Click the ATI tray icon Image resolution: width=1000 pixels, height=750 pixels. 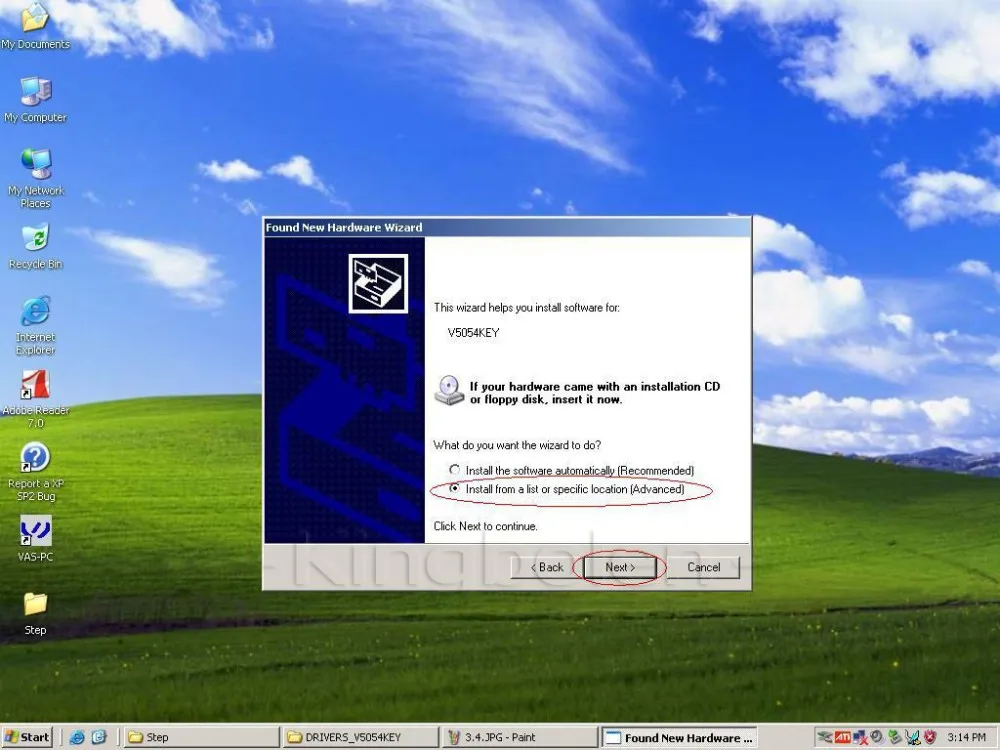[x=842, y=737]
